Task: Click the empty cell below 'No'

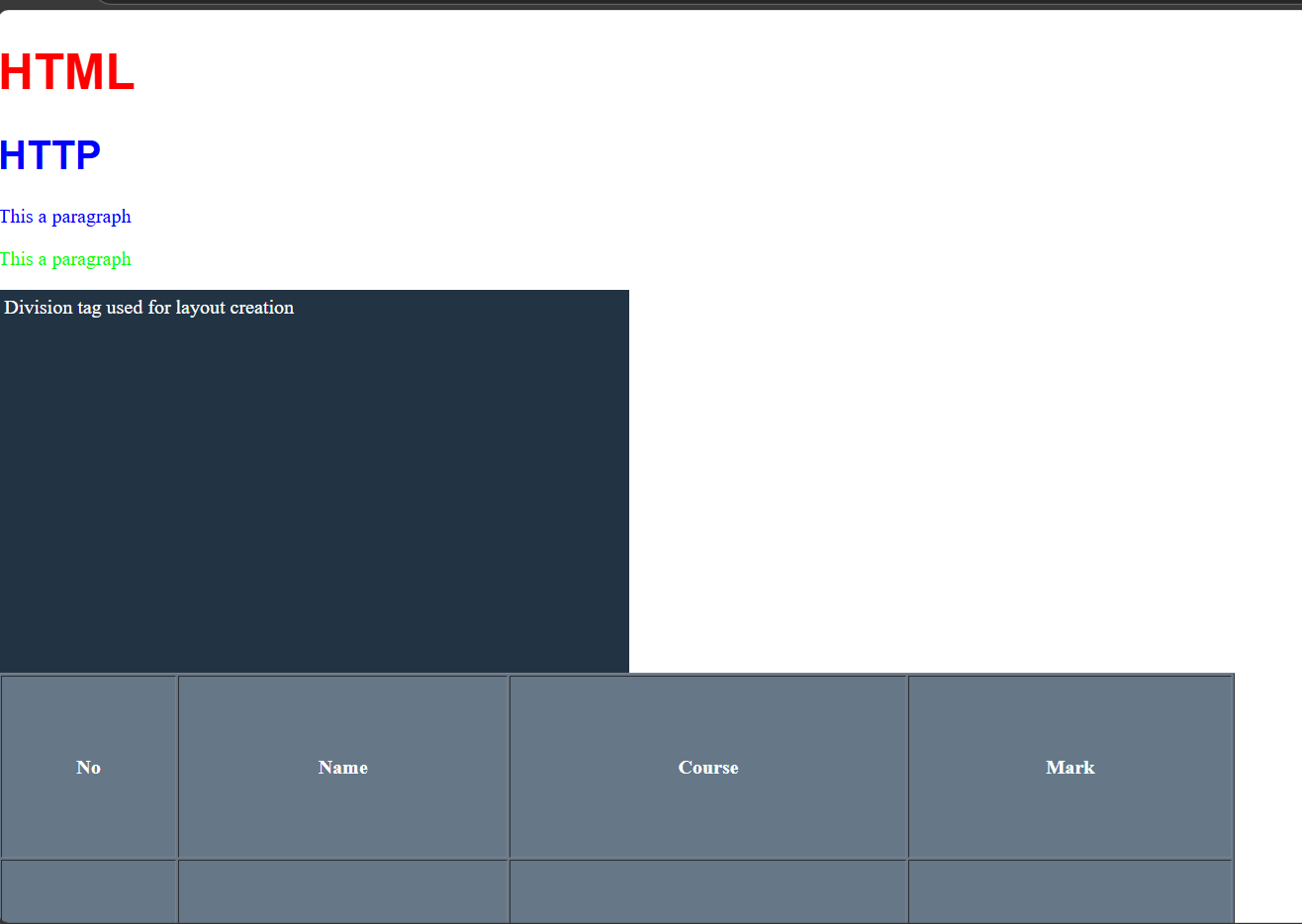Action: coord(88,891)
